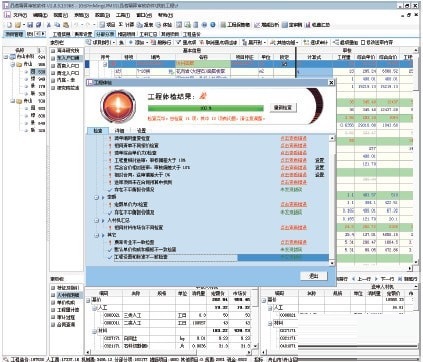Toggle the checkbox at right end of grid toolbar
This screenshot has height=362, width=423.
pyautogui.click(x=363, y=42)
